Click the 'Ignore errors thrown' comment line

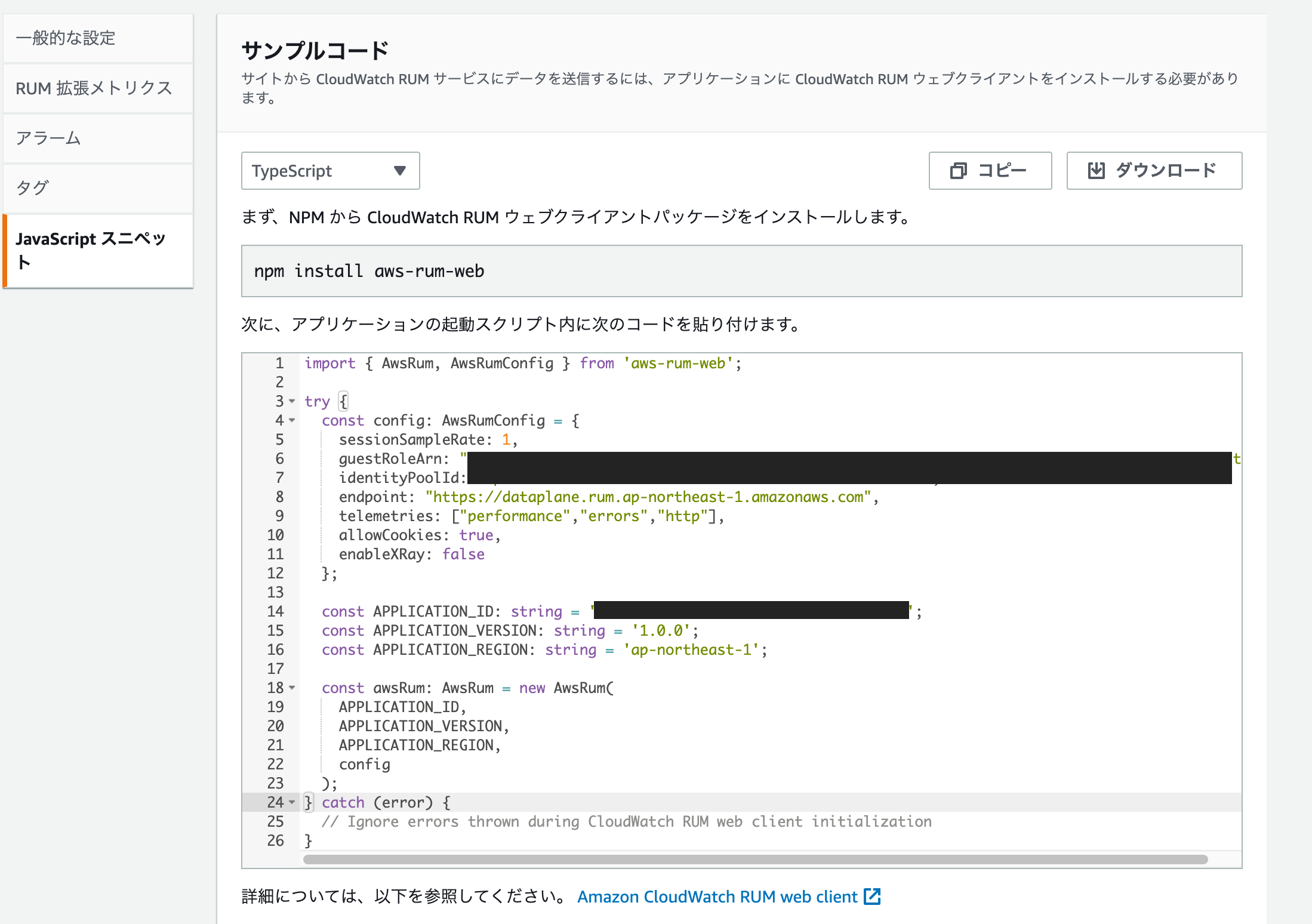pyautogui.click(x=627, y=821)
